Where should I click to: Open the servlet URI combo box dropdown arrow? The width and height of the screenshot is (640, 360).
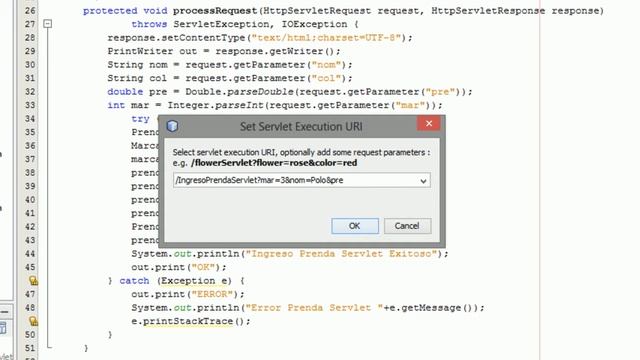click(x=423, y=180)
